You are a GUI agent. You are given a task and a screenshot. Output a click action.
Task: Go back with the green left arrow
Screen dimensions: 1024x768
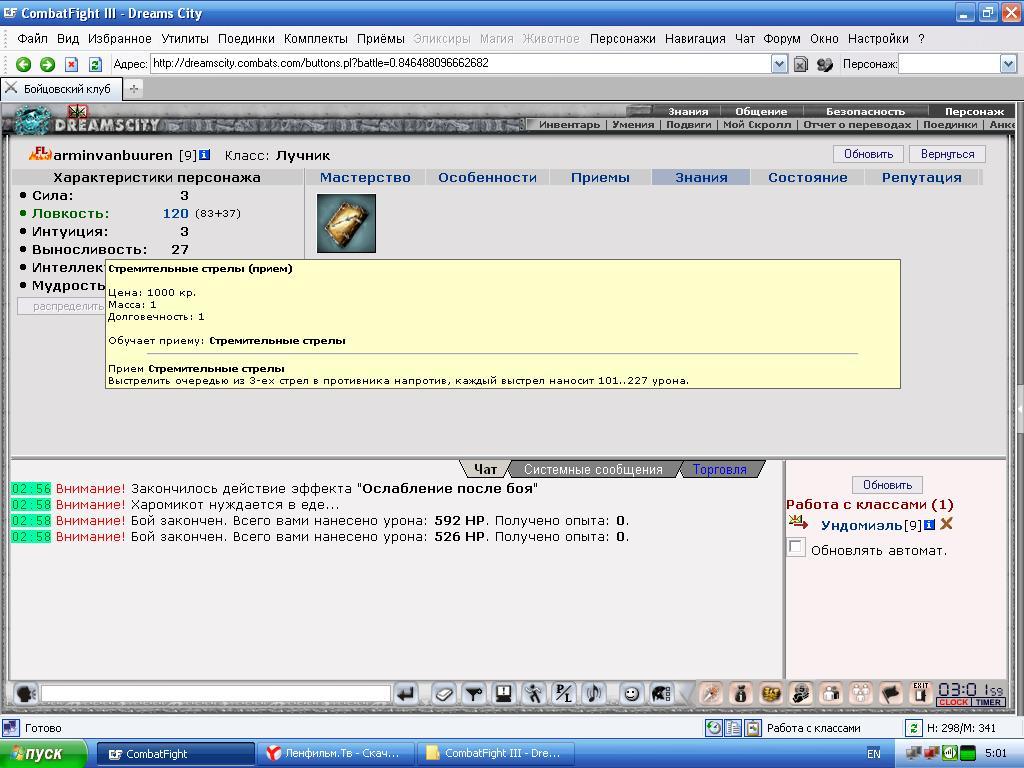coord(24,64)
